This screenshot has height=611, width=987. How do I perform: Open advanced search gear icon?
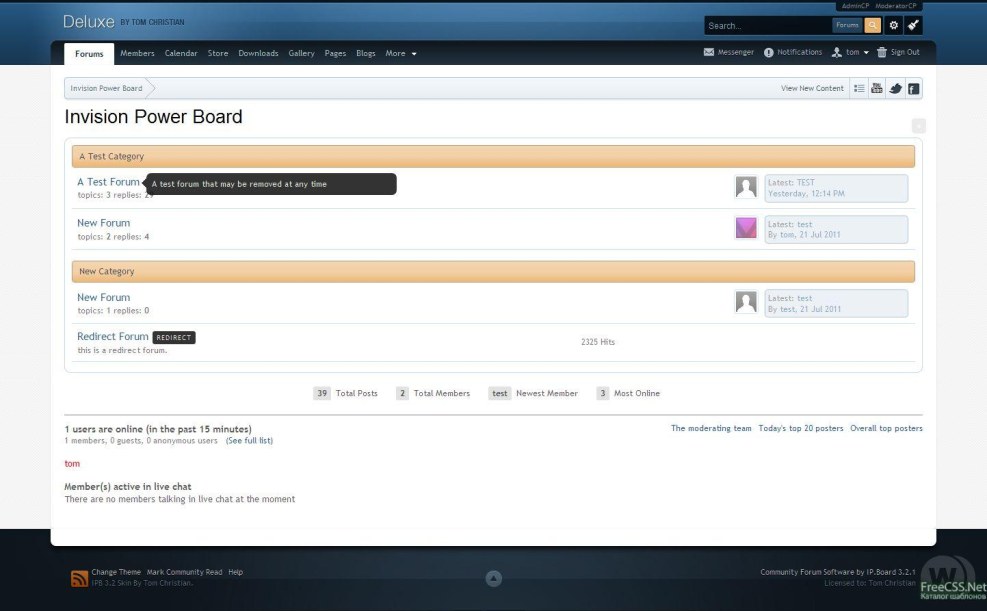894,25
